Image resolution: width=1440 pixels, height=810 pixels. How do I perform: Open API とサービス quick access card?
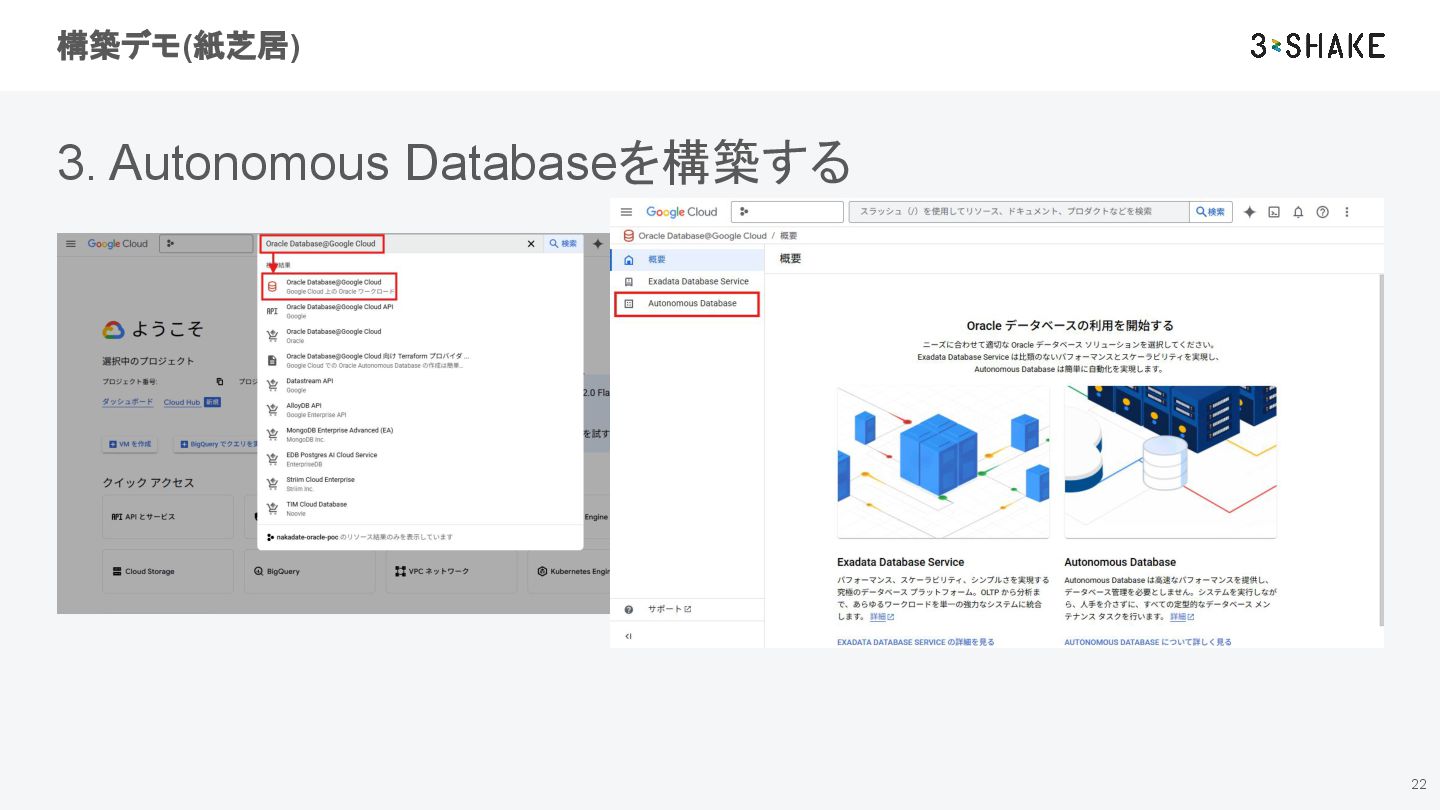[x=168, y=517]
